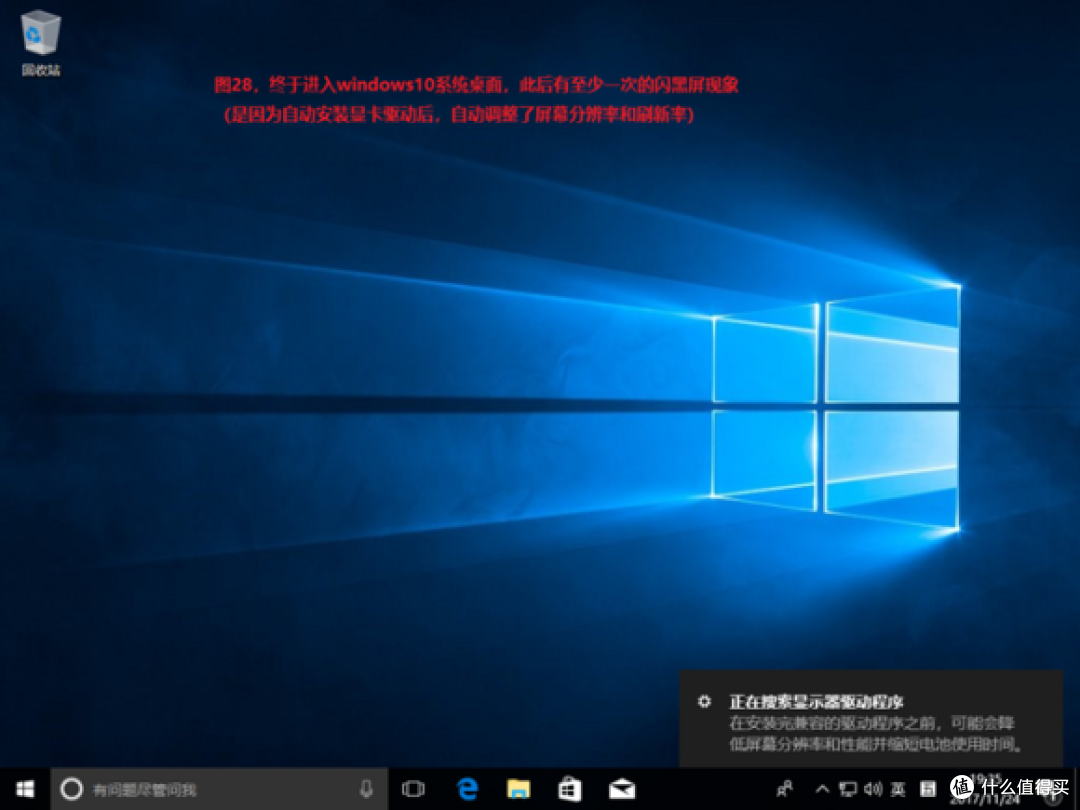
Task: Open the network status tray icon
Action: coord(849,790)
